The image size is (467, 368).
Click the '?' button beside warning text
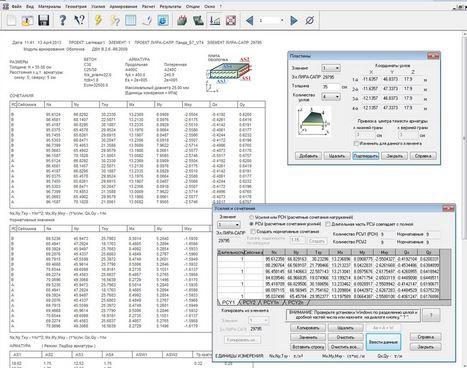coord(431,315)
